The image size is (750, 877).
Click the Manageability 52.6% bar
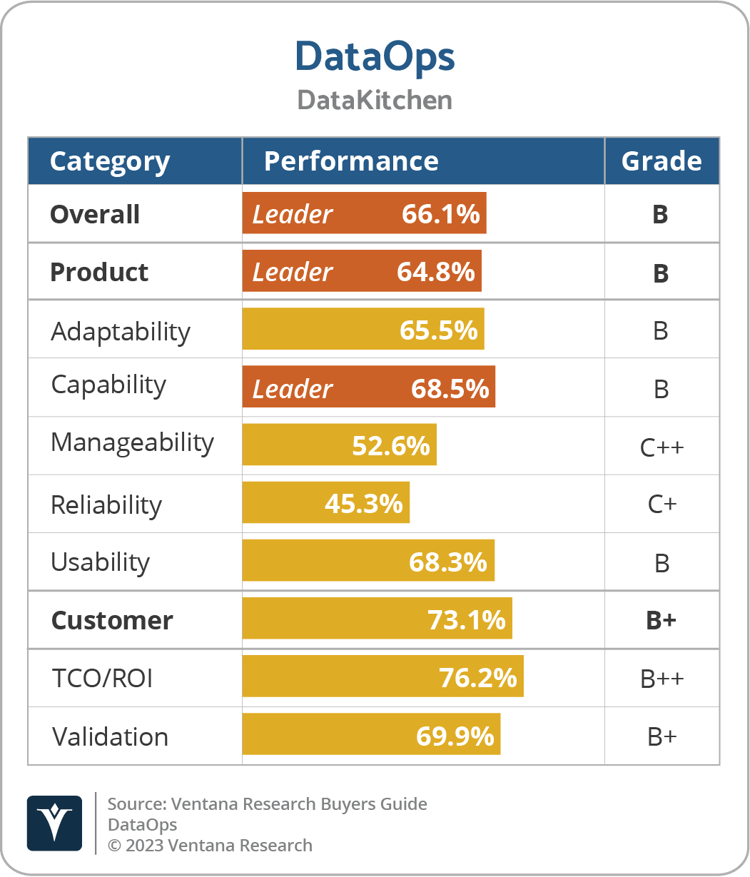pos(339,446)
